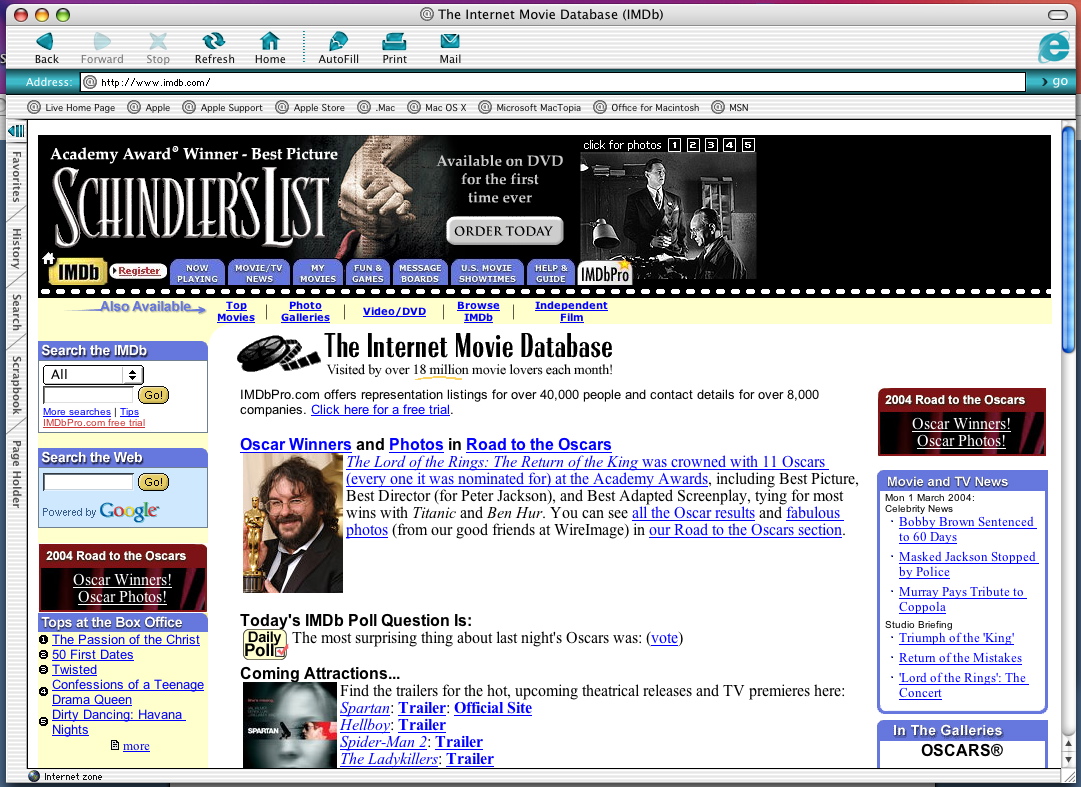Expand the All search category dropdown
1081x787 pixels.
pos(93,374)
